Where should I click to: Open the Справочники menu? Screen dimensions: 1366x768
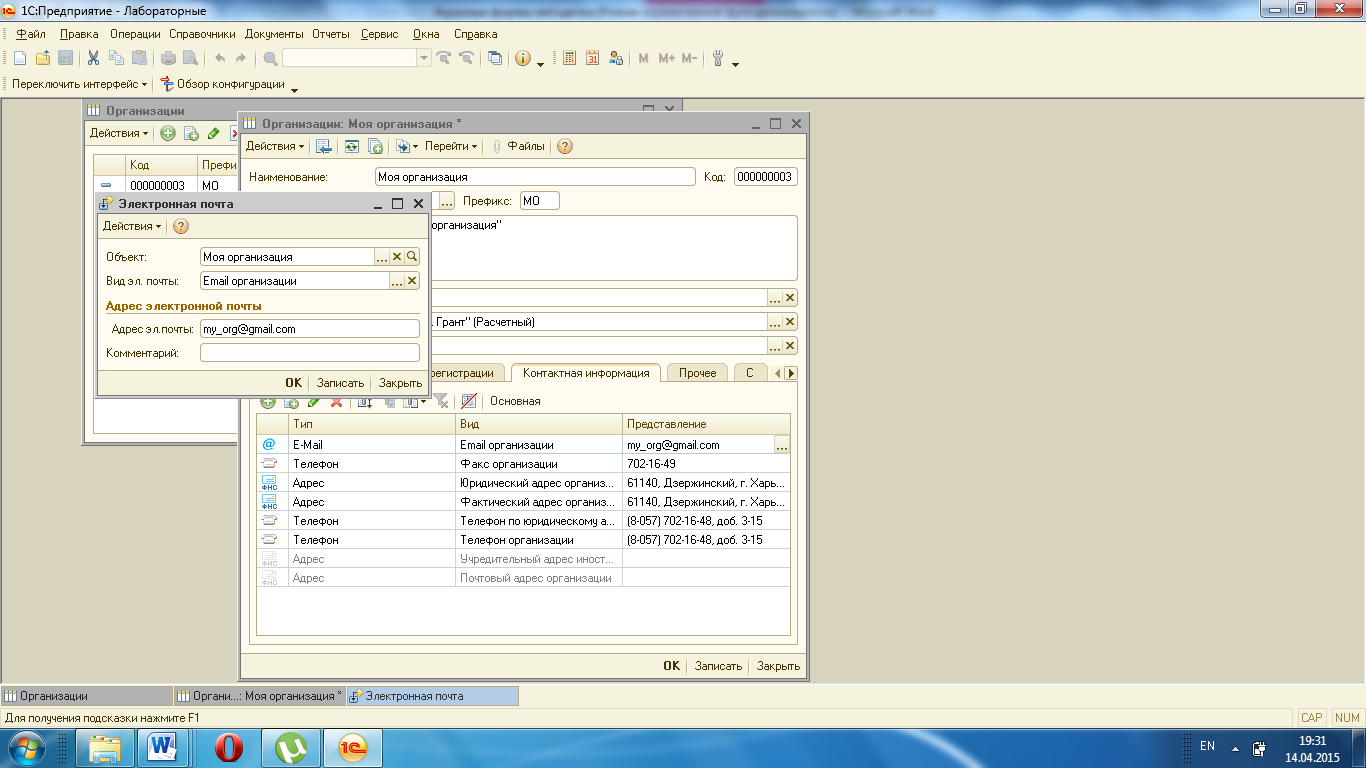pos(202,34)
